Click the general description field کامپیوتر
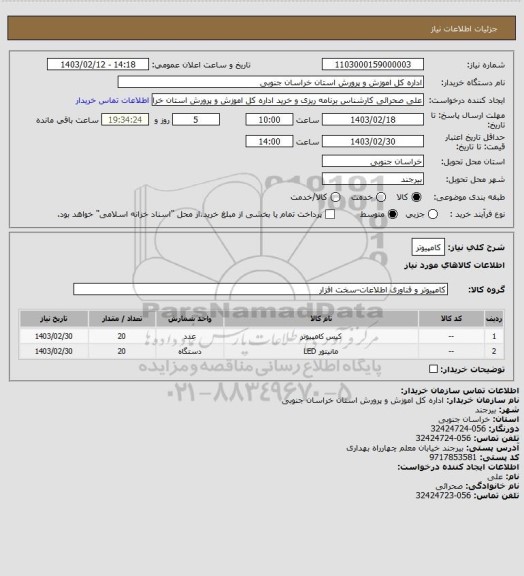Screen dimensions: 524x576 point(428,247)
